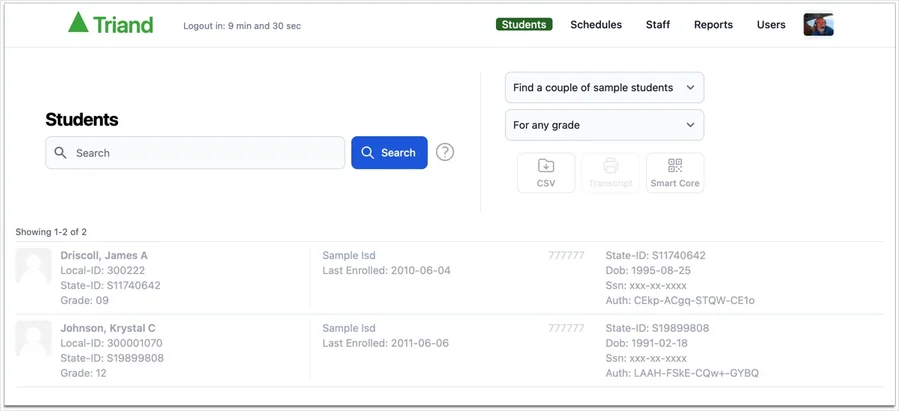Viewport: 899px width, 411px height.
Task: Open the Driscoll, James A record
Action: 104,255
